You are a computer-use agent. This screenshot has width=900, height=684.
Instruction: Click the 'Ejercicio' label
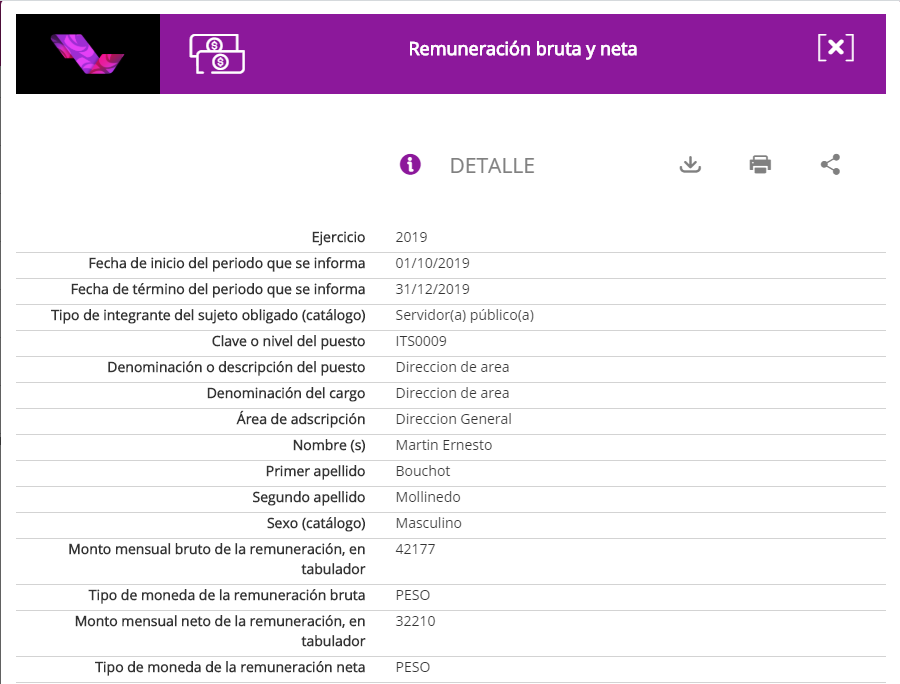tap(338, 237)
